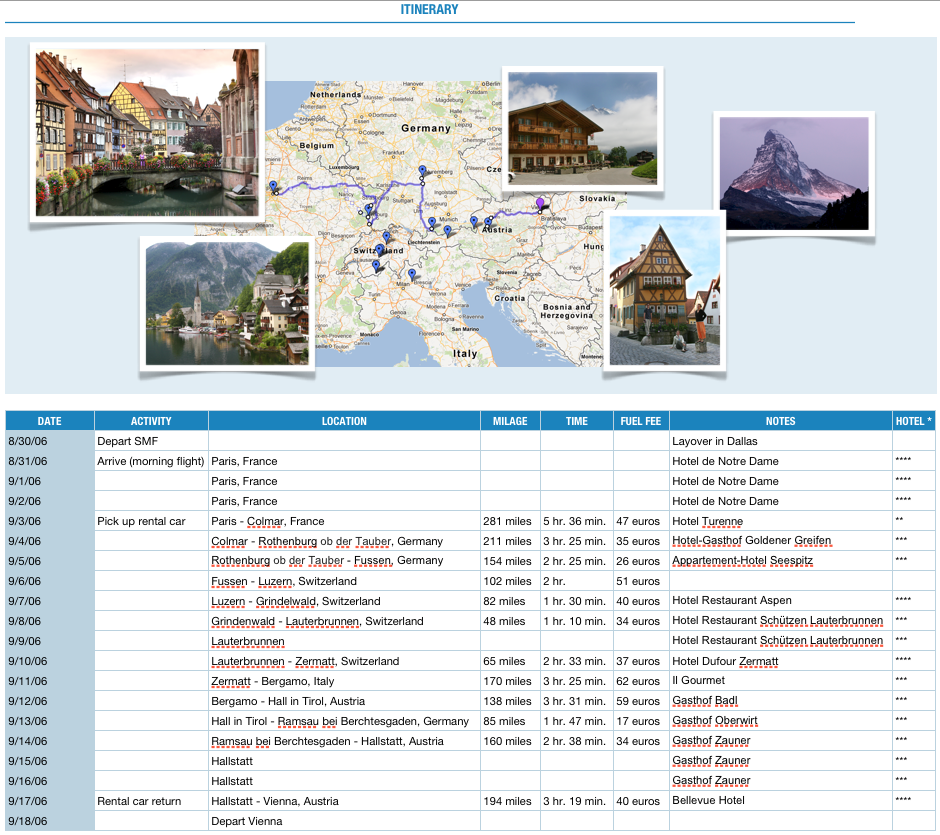Click the Italy label on the map
The width and height of the screenshot is (940, 835).
coord(465,354)
